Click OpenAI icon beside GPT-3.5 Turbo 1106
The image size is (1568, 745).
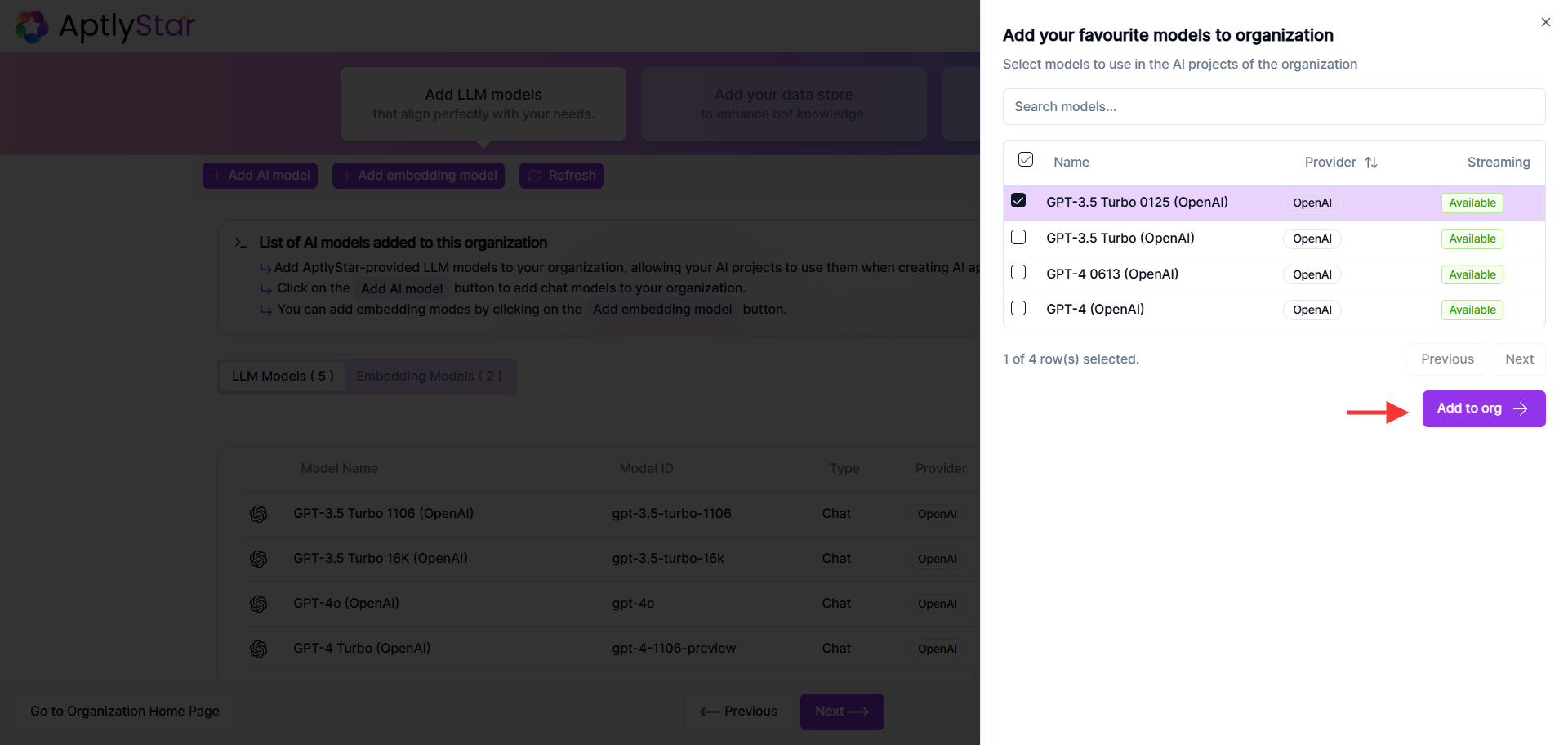coord(259,514)
